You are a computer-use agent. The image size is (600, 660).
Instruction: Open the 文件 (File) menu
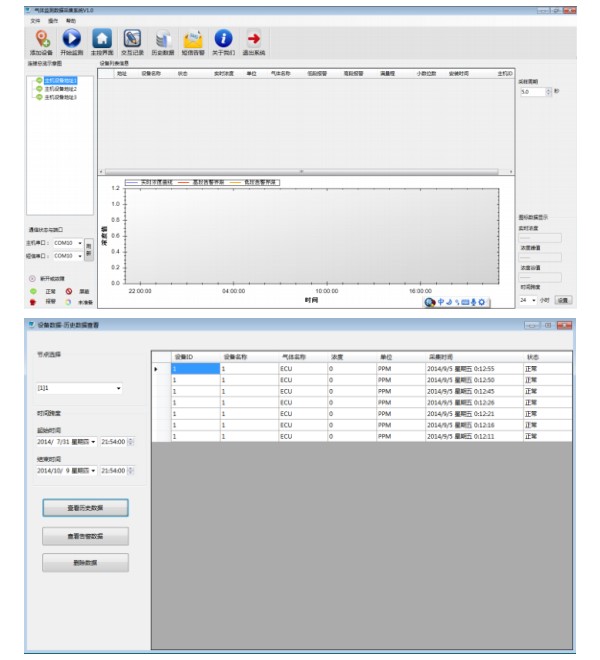coord(35,20)
